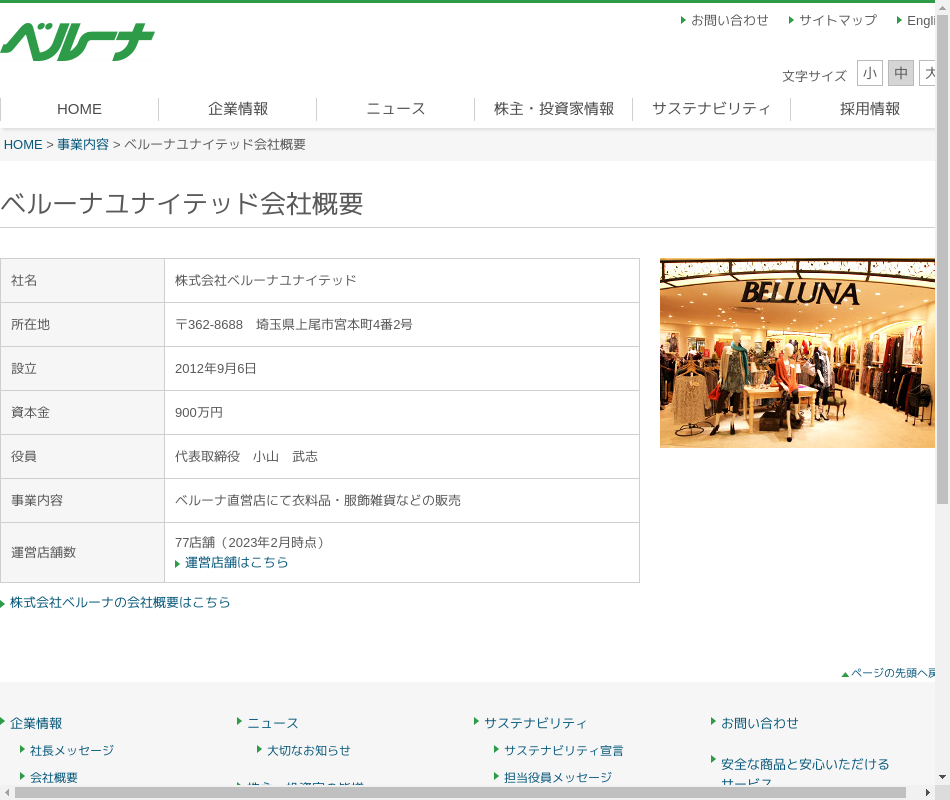
Task: Set font size to small (小)
Action: [x=869, y=73]
